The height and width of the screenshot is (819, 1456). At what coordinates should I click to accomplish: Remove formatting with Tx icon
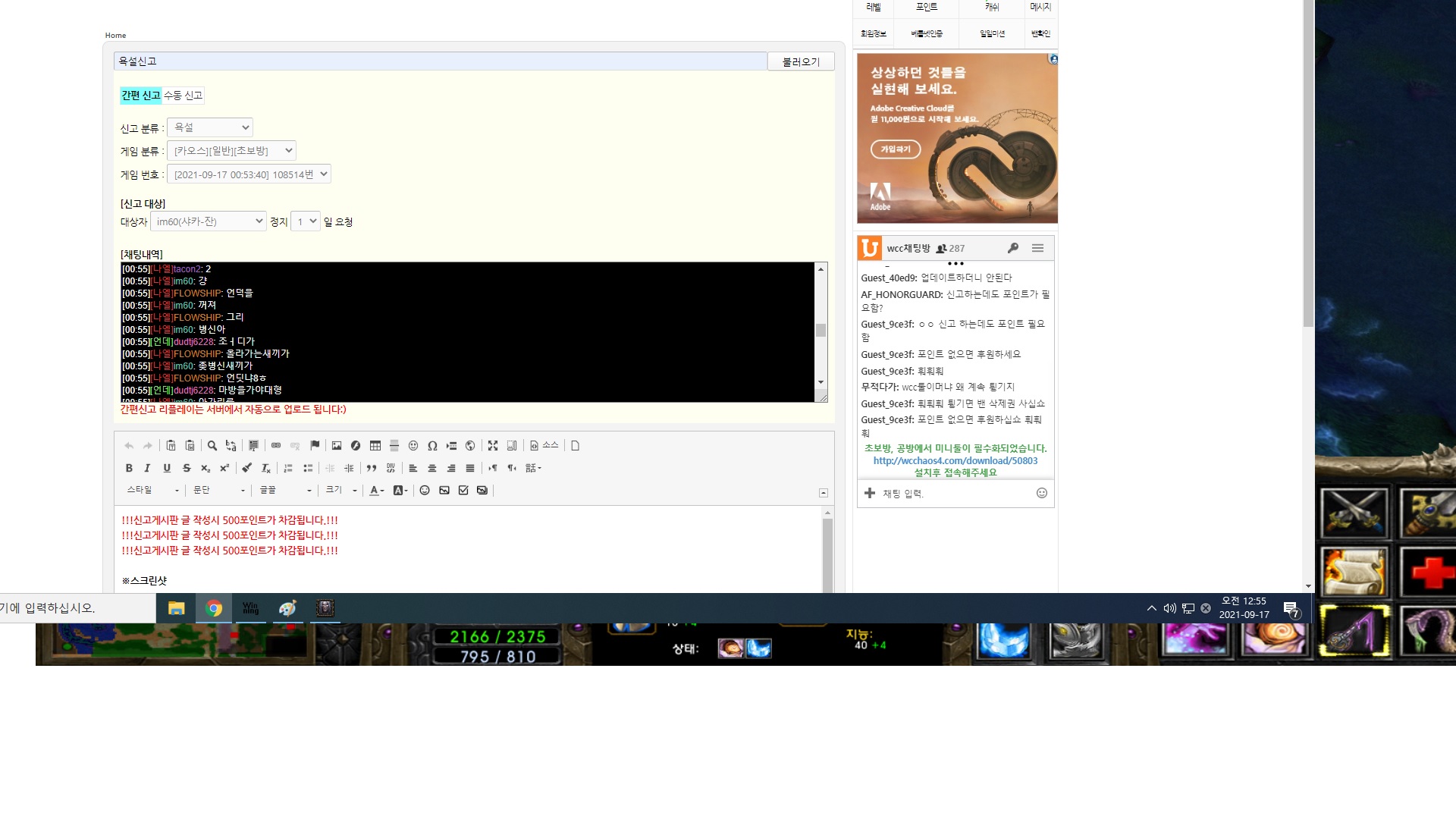(x=266, y=469)
